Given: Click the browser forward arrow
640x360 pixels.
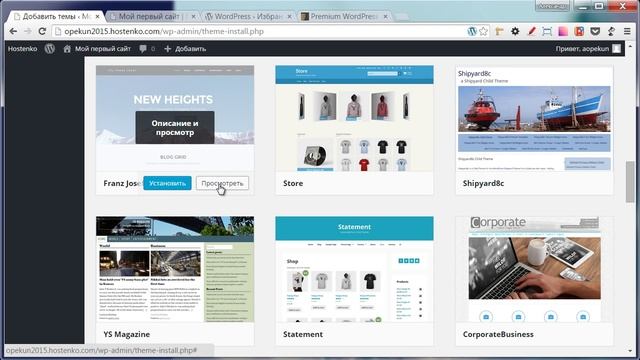Looking at the screenshot, I should coord(27,31).
